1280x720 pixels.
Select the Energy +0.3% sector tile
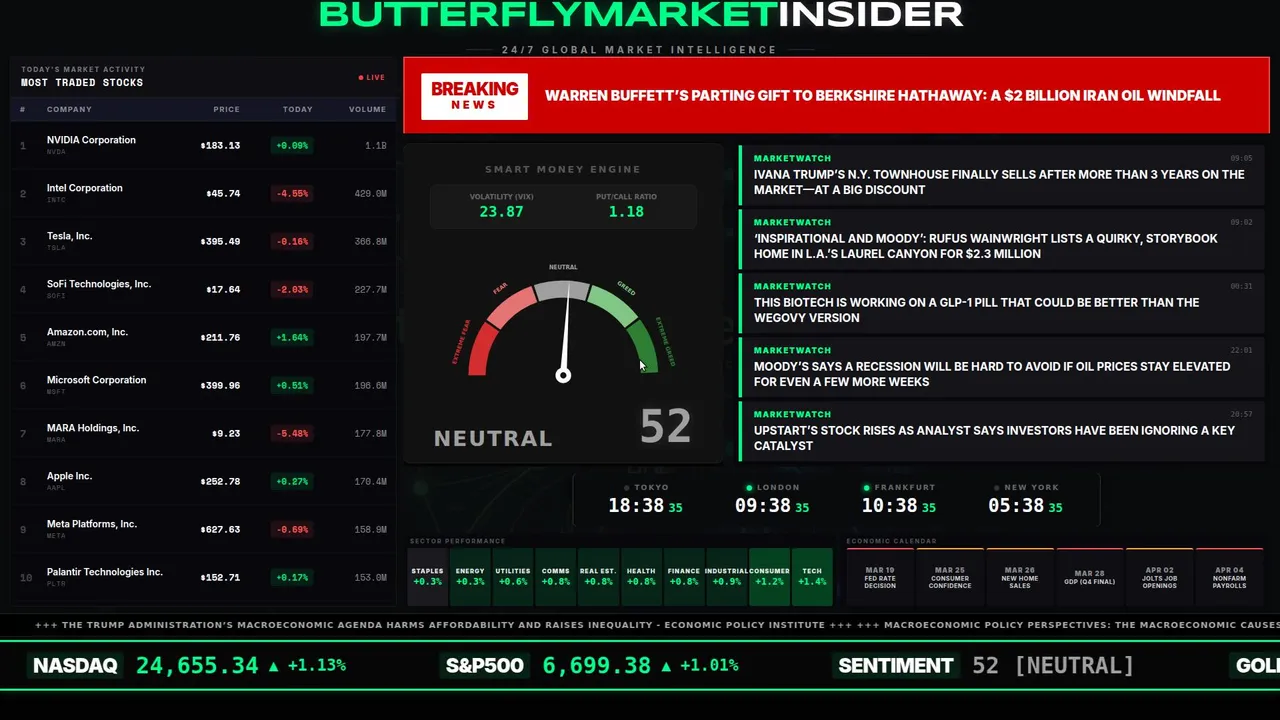pyautogui.click(x=470, y=577)
